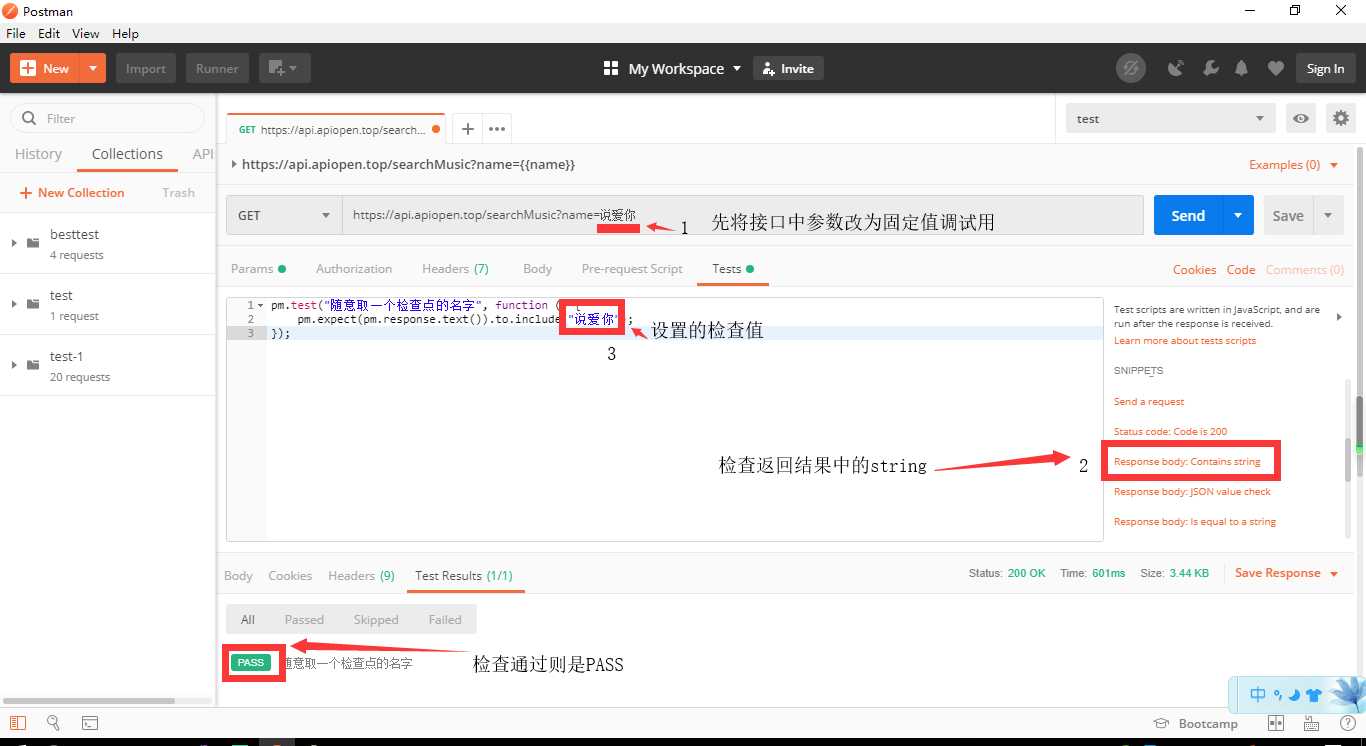The height and width of the screenshot is (746, 1366).
Task: Open the Headers (7) request tab
Action: [455, 268]
